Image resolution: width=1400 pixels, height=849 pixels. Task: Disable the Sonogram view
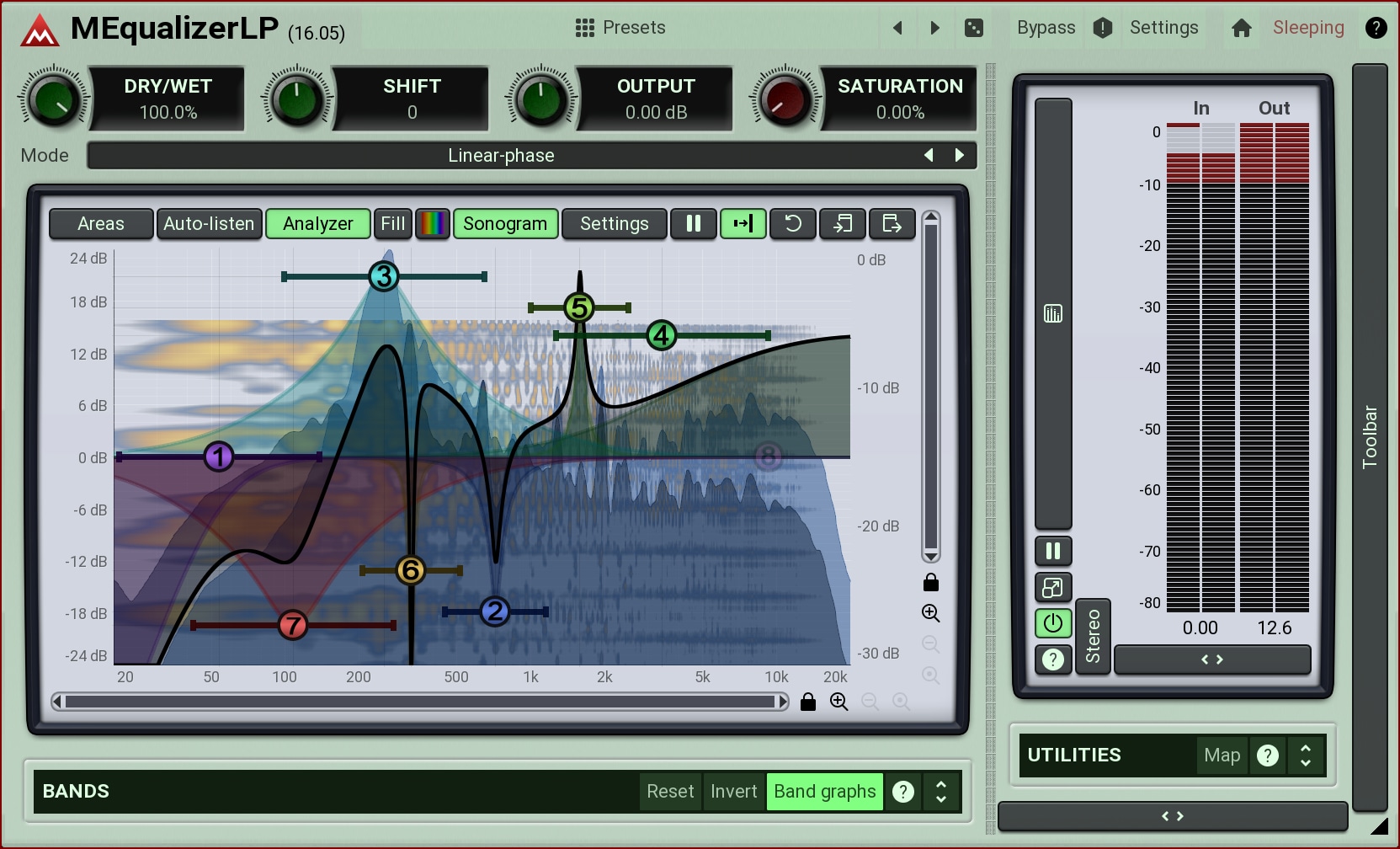(x=505, y=223)
